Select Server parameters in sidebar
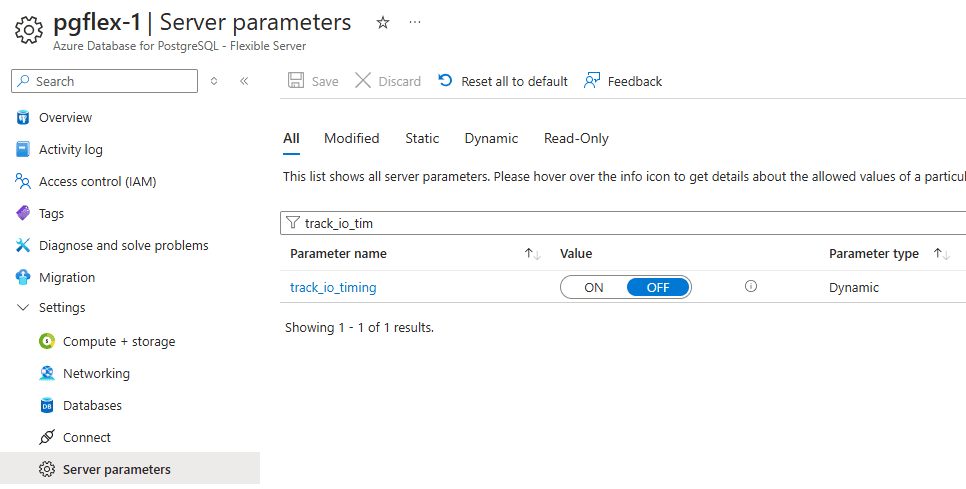966x489 pixels. pos(130,470)
